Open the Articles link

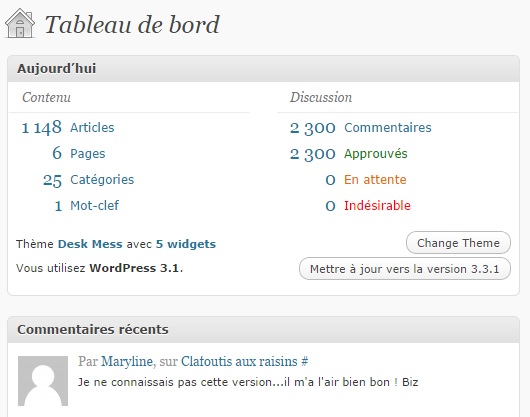click(92, 128)
